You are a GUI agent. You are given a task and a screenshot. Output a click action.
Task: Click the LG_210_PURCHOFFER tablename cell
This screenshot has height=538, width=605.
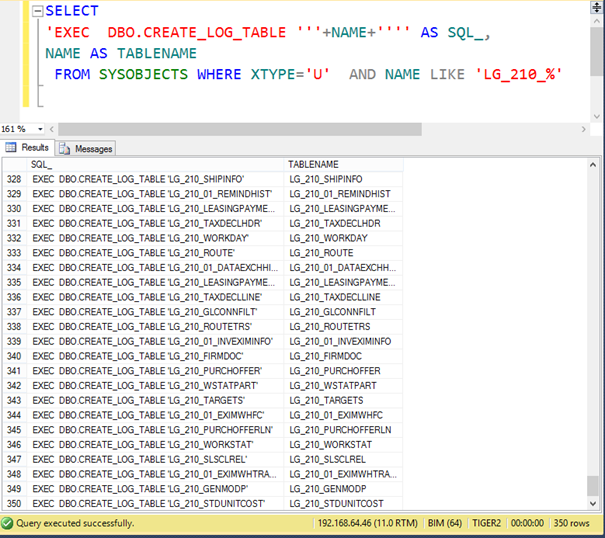(x=343, y=371)
